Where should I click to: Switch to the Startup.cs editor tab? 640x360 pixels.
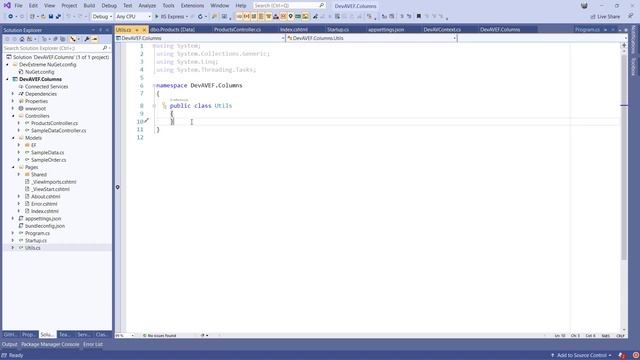pos(338,30)
